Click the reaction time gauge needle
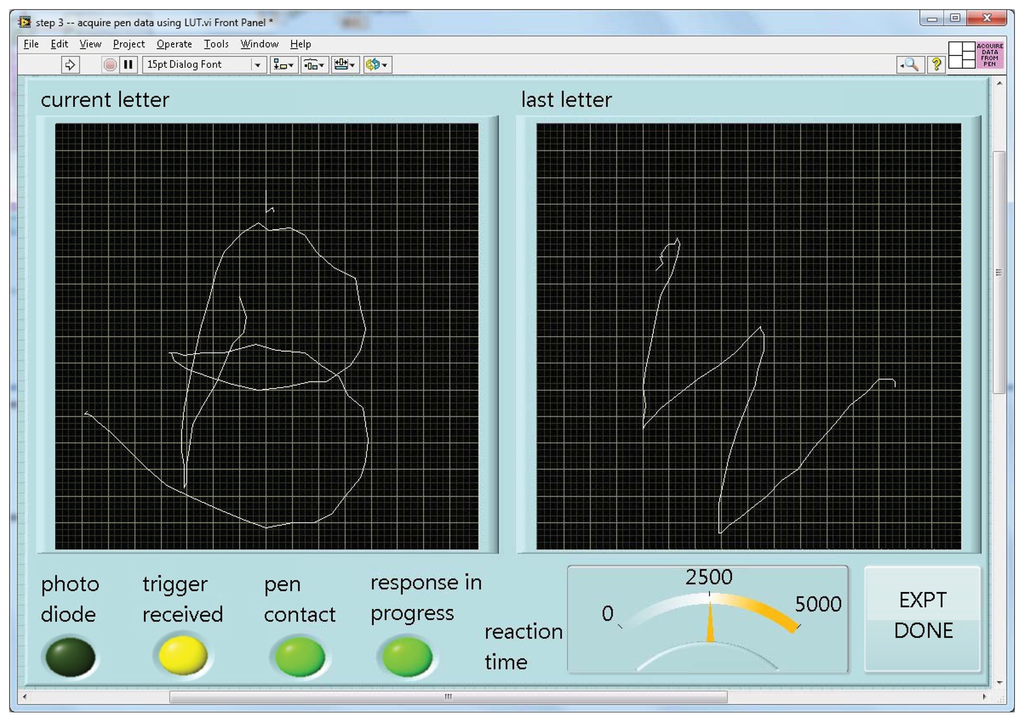This screenshot has width=1024, height=722. click(711, 625)
